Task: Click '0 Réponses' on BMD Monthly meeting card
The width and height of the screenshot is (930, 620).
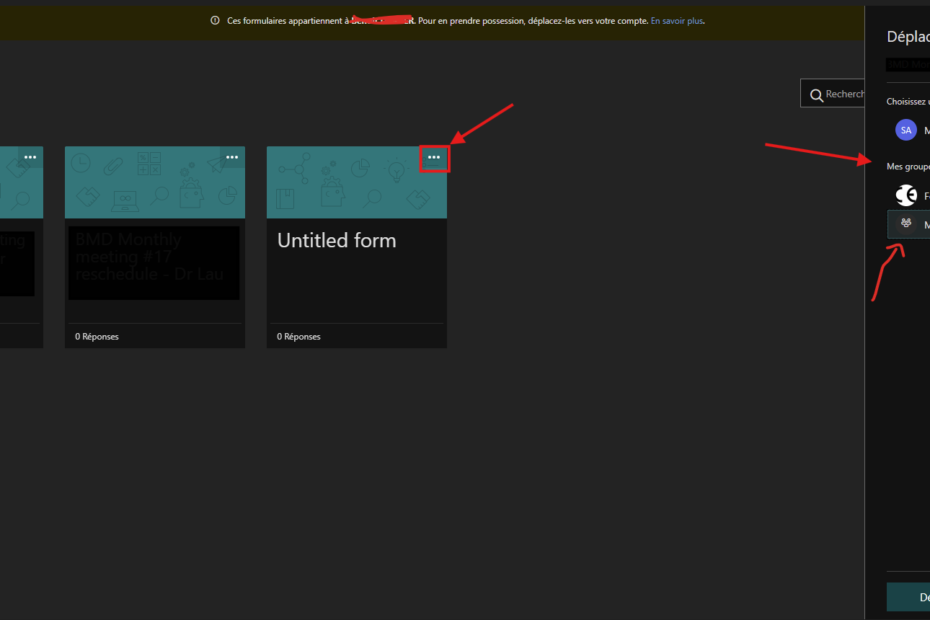Action: (x=97, y=337)
